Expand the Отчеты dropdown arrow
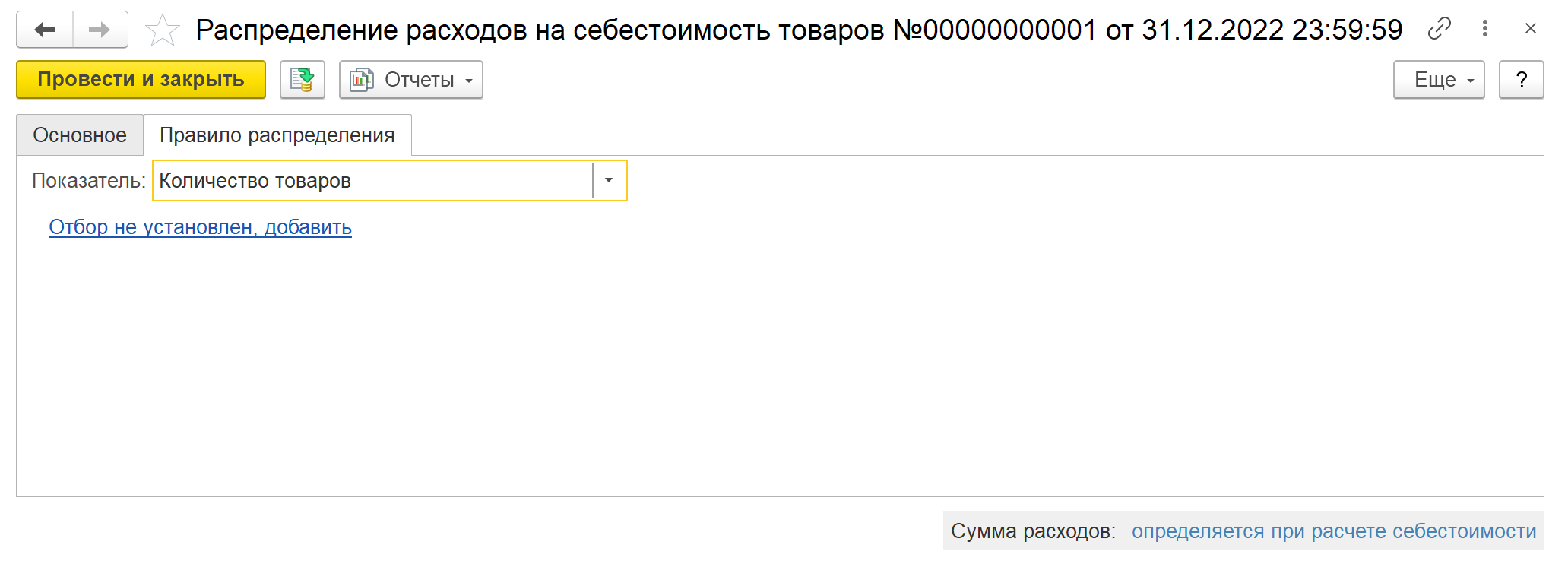This screenshot has width=1568, height=567. click(x=469, y=81)
